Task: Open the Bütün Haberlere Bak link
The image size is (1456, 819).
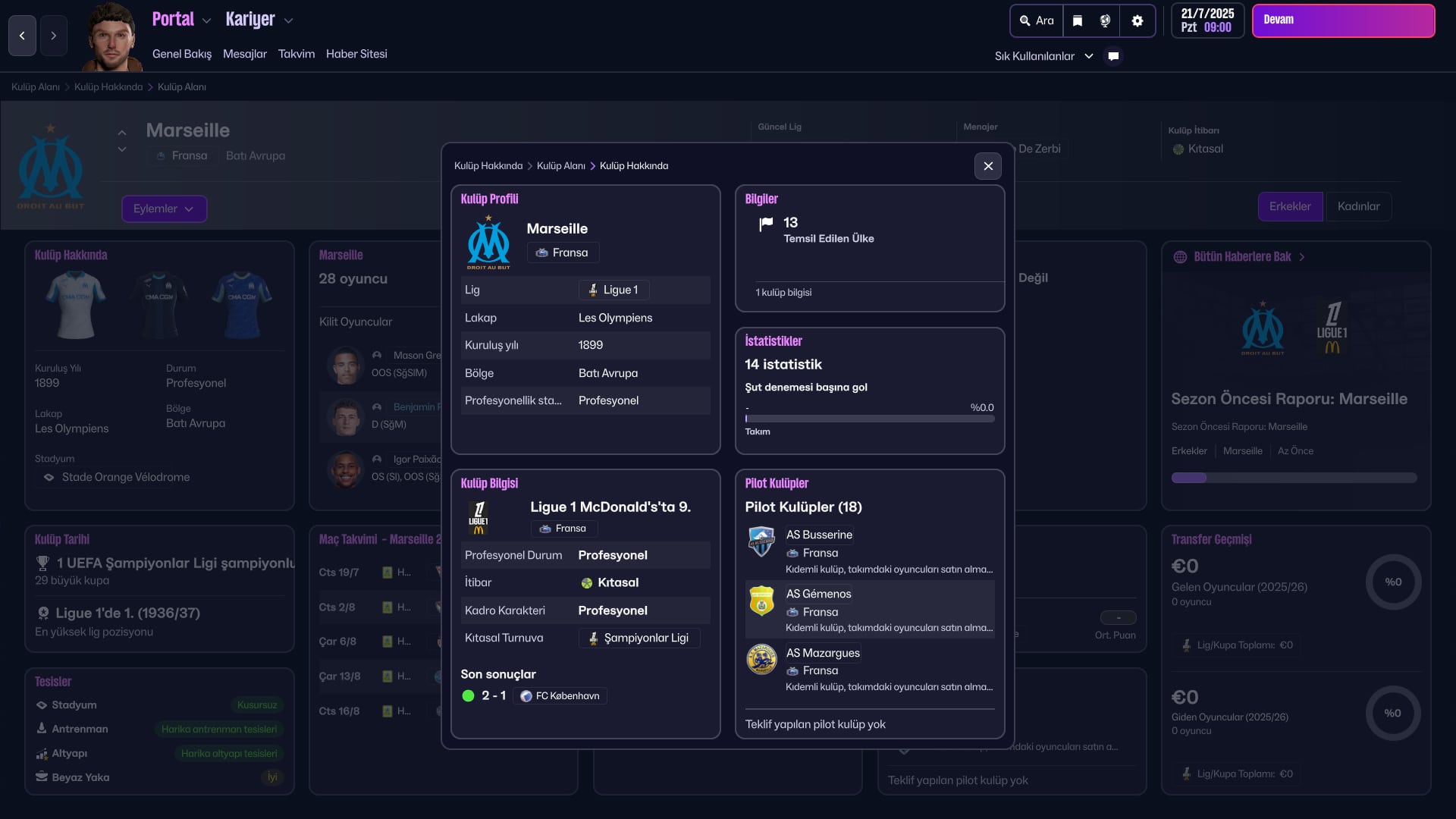Action: click(1242, 256)
